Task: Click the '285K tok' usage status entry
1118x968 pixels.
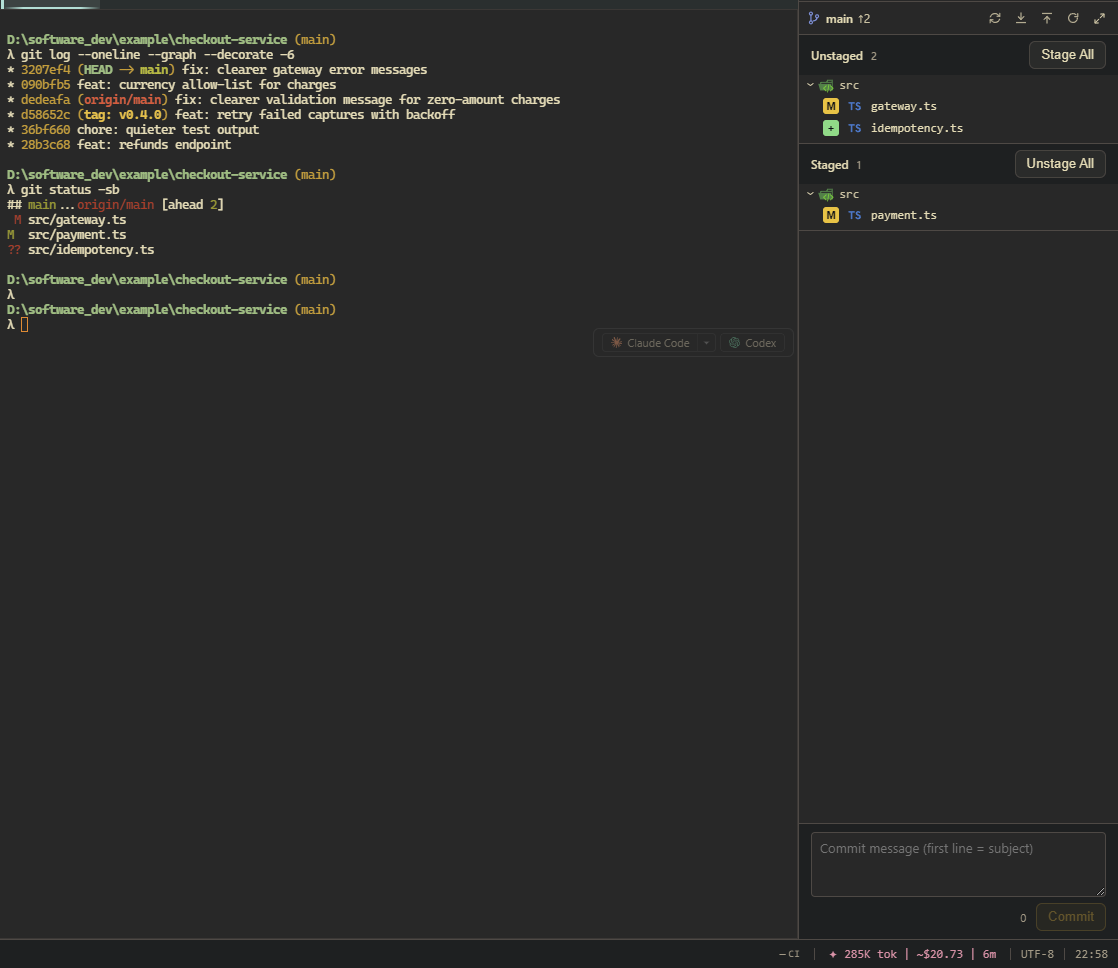Action: (x=863, y=954)
